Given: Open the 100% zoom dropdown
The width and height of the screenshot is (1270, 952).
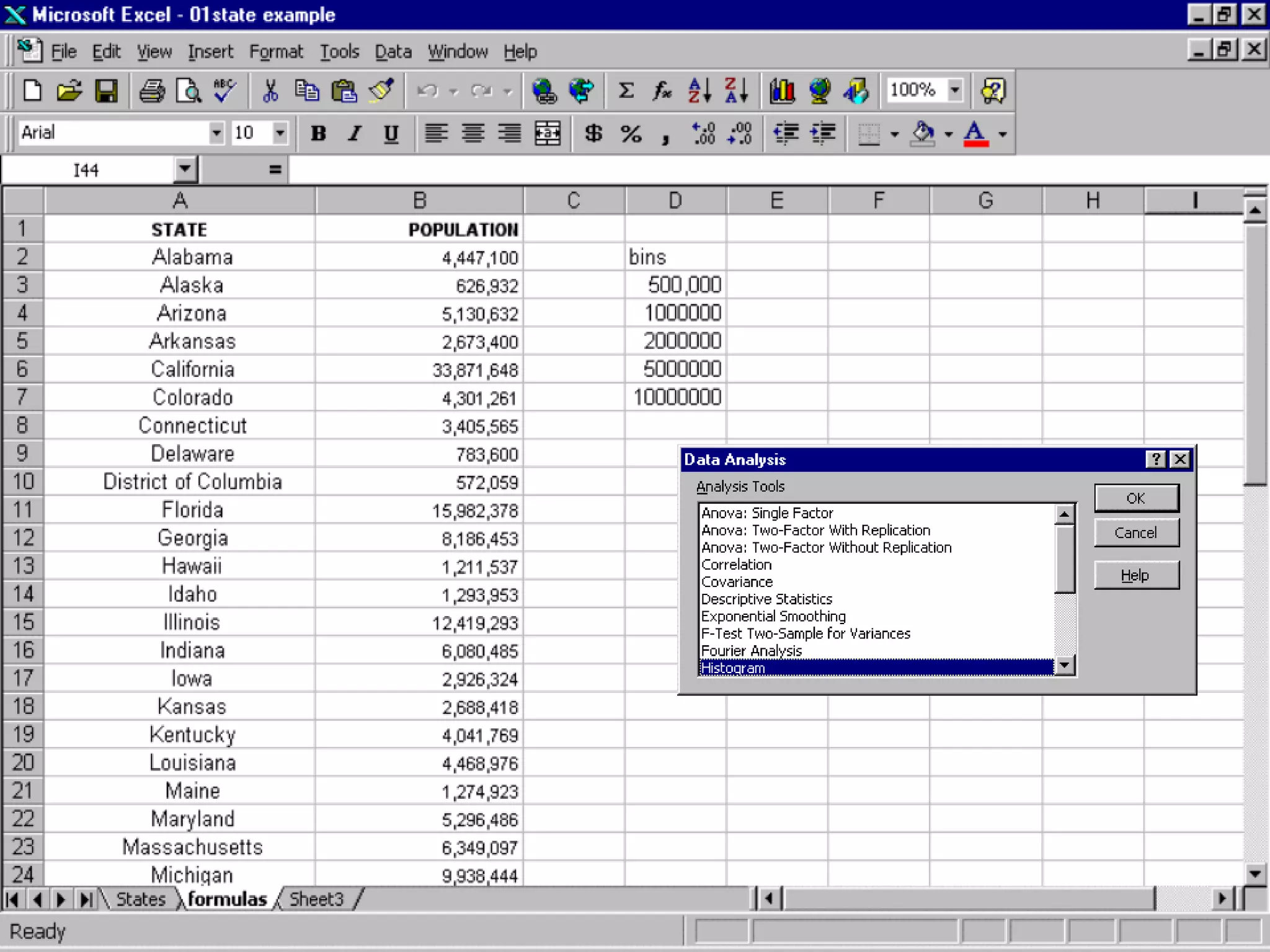Looking at the screenshot, I should [955, 90].
